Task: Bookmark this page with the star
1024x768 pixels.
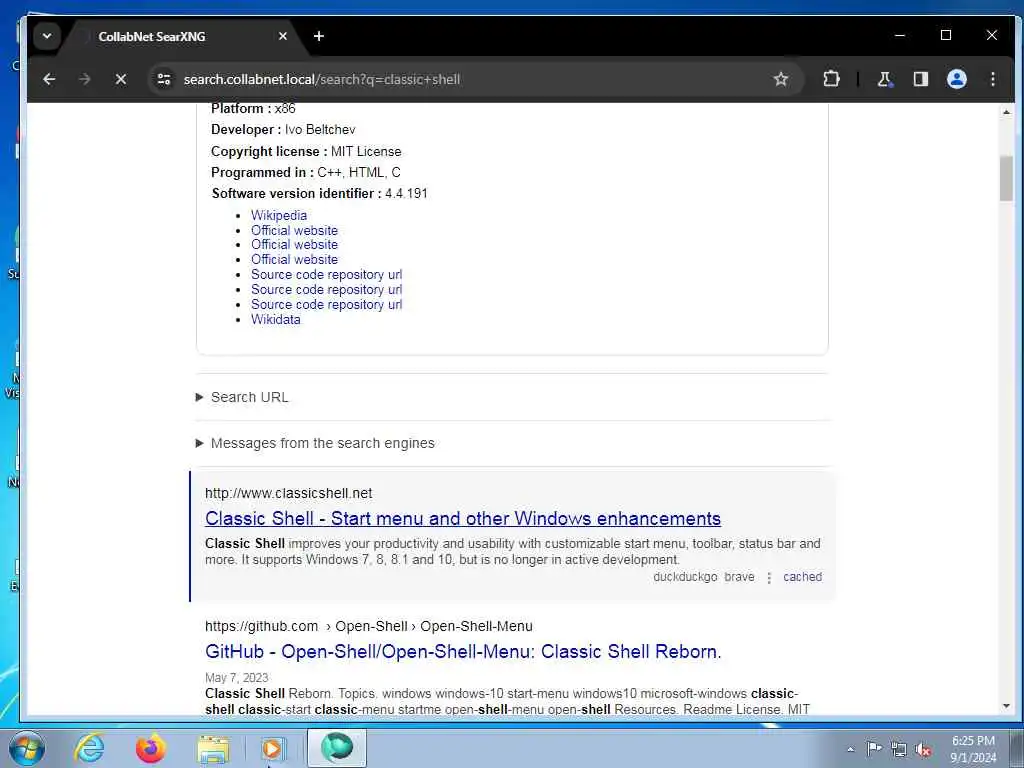Action: (x=780, y=79)
